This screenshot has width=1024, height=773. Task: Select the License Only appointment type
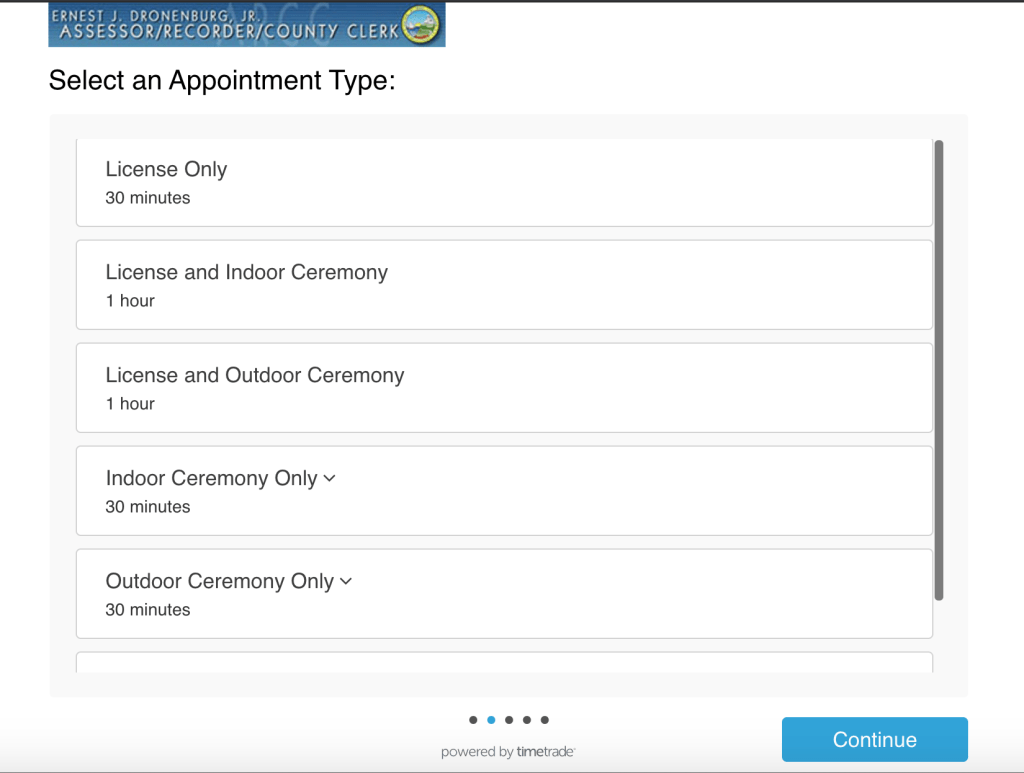point(504,182)
